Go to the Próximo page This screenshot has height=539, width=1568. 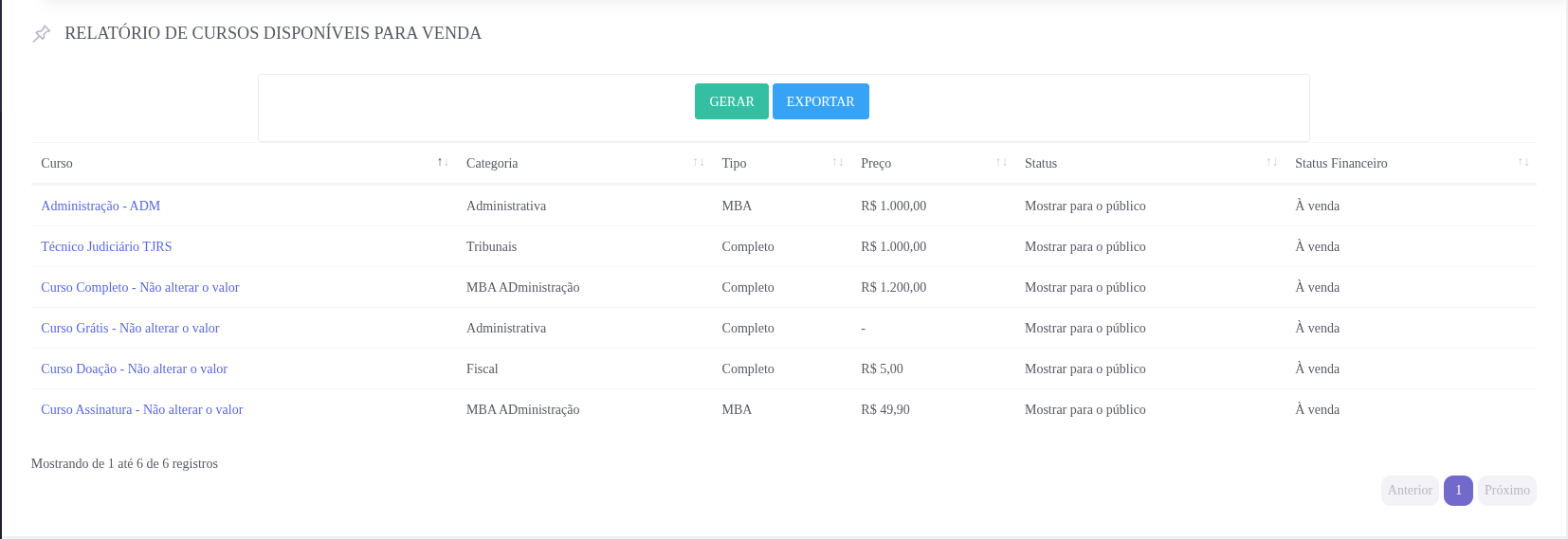(x=1506, y=491)
